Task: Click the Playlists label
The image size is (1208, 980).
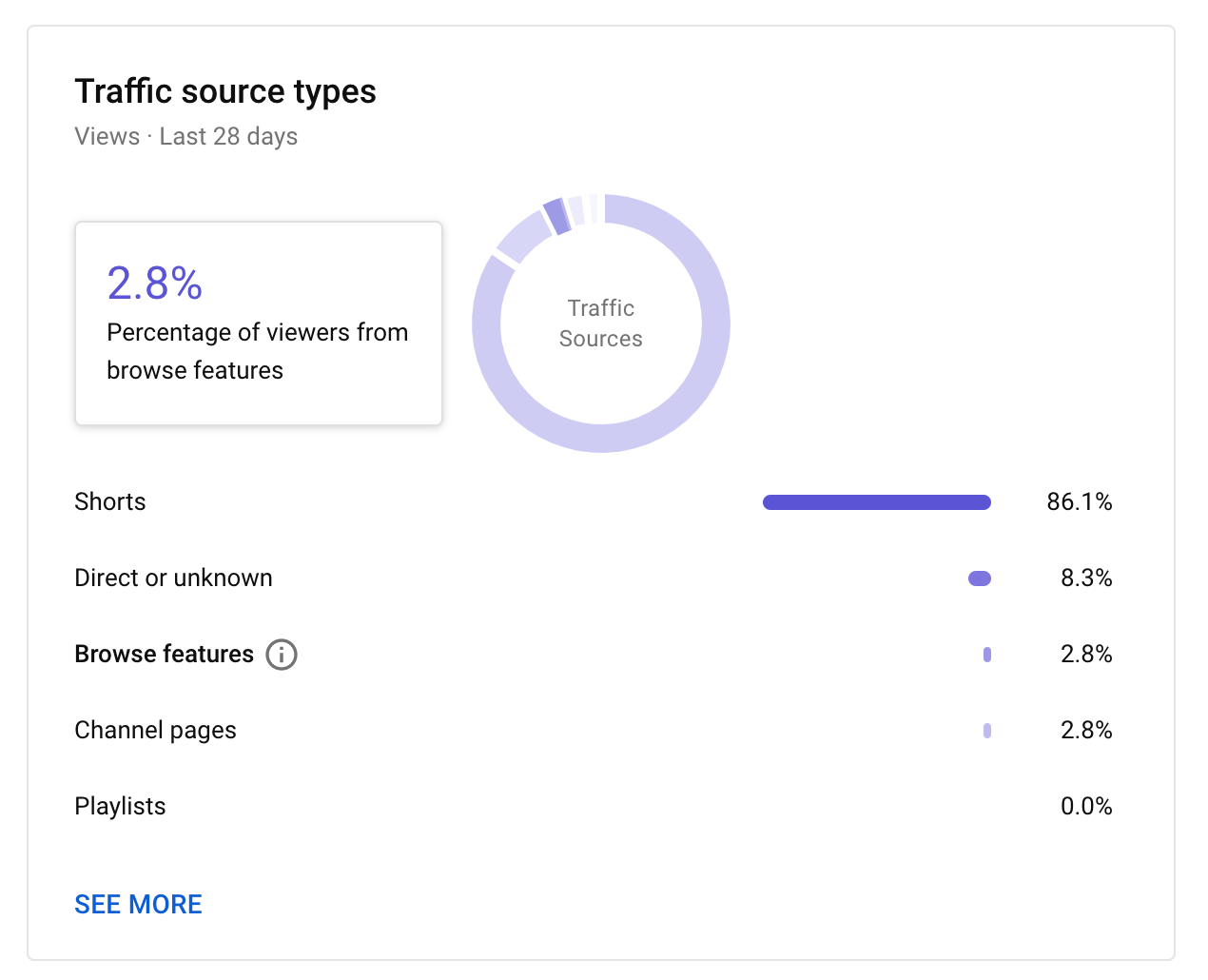Action: click(x=121, y=807)
